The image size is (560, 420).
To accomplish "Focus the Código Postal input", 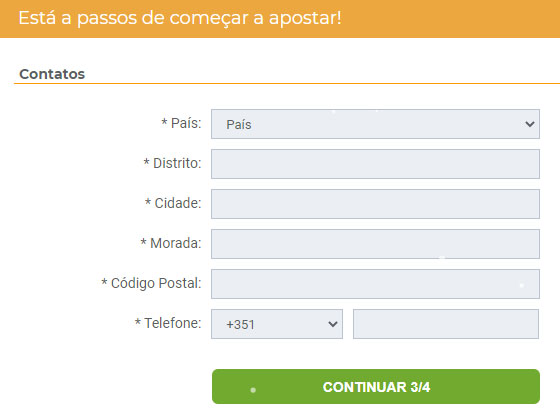I will [x=375, y=284].
